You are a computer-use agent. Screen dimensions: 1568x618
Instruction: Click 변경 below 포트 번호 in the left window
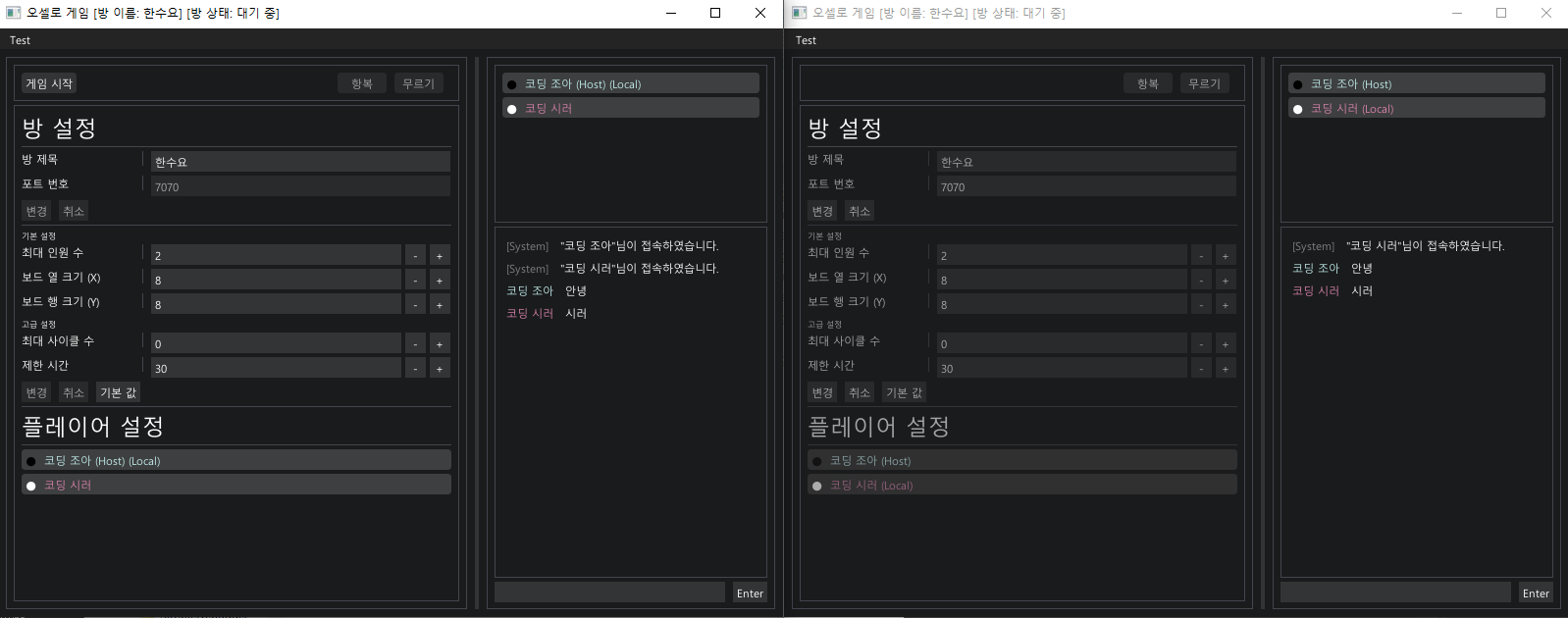point(36,211)
